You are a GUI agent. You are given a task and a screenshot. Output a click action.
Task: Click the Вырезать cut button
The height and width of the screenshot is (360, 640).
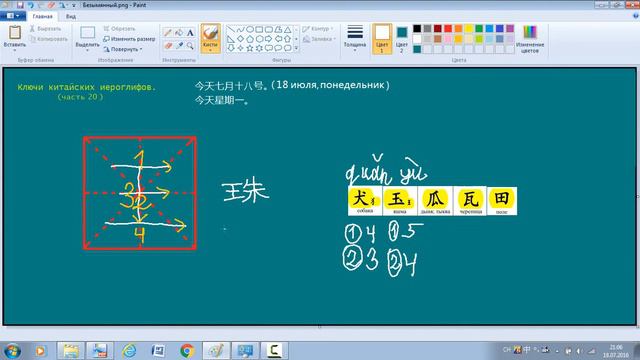tap(45, 29)
